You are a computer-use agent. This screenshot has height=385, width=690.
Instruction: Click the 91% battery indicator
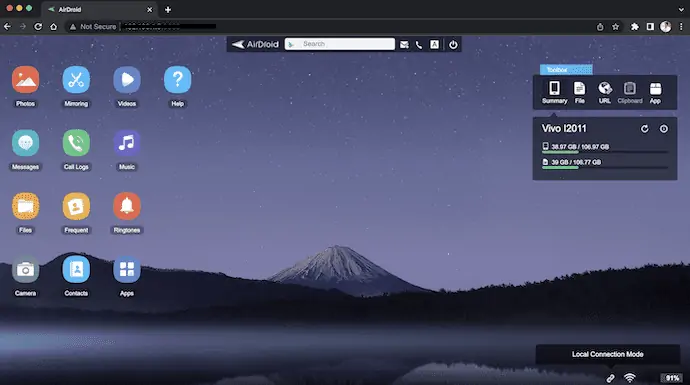point(672,378)
